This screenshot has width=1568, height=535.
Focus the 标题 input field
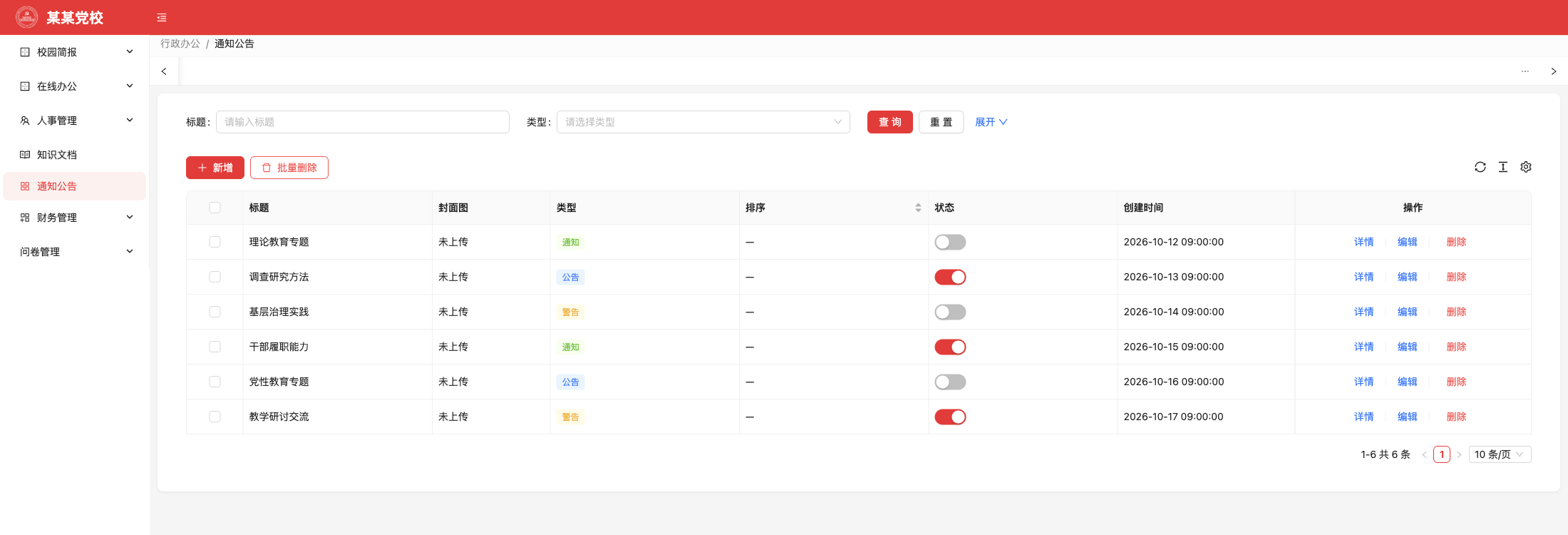tap(363, 122)
